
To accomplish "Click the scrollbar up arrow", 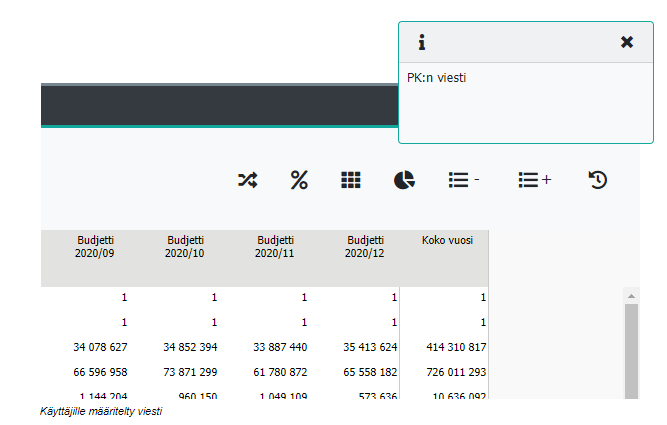I will click(x=631, y=296).
